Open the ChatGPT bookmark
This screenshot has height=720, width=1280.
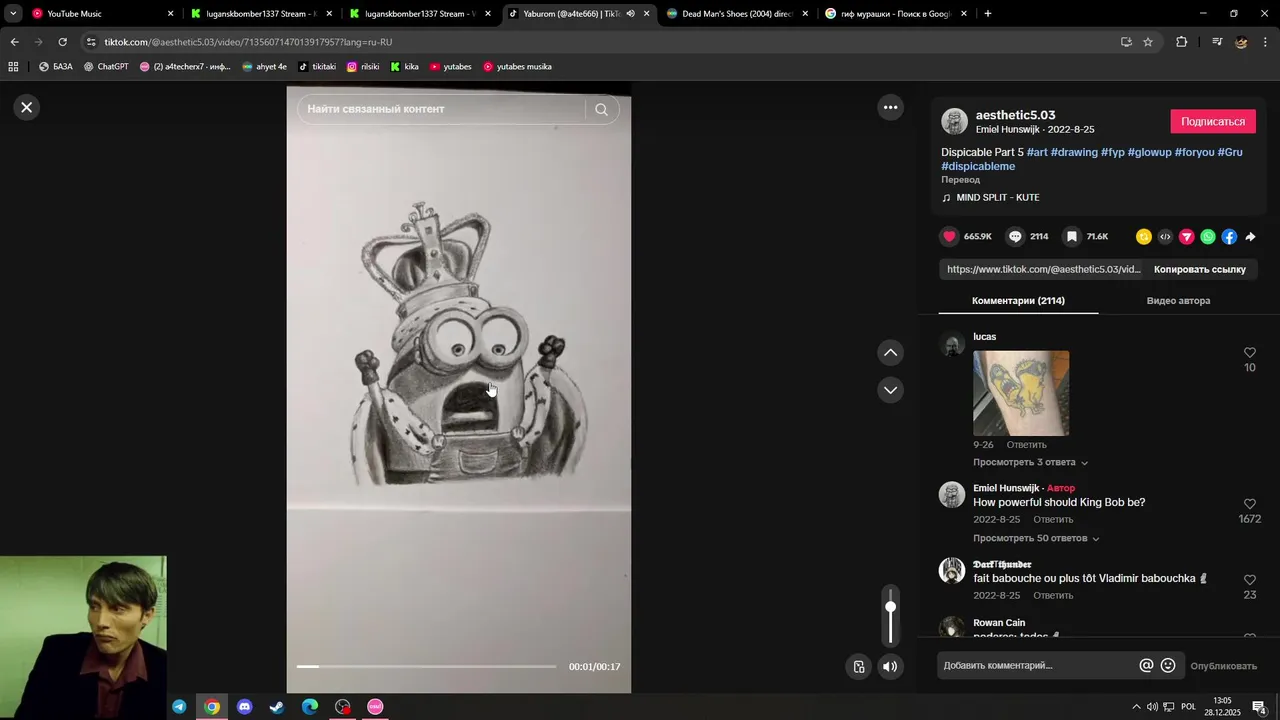coord(106,67)
